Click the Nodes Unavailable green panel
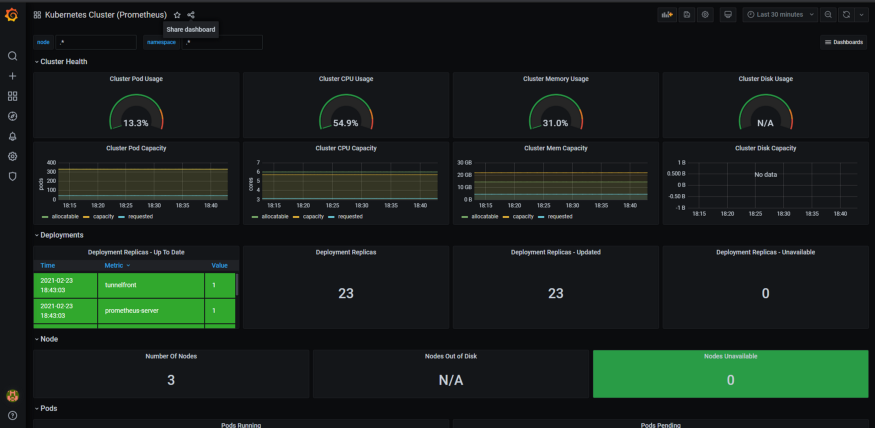875x428 pixels. click(730, 374)
